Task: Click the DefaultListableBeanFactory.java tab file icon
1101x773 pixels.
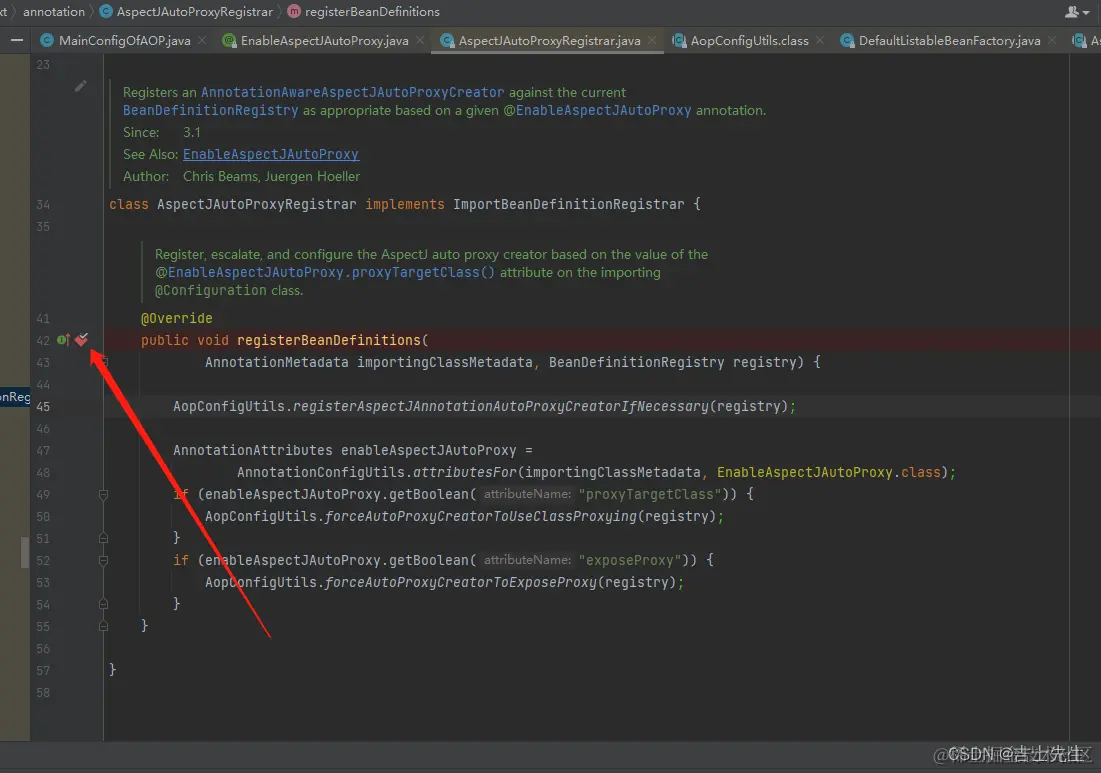Action: pos(848,41)
